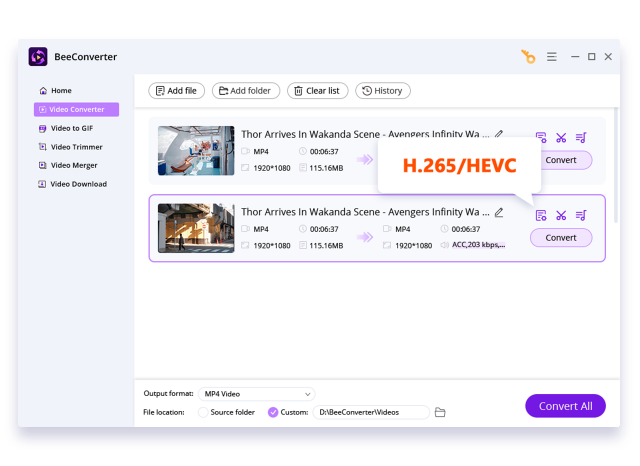The width and height of the screenshot is (640, 466).
Task: Click the orange key license icon
Action: tap(527, 57)
